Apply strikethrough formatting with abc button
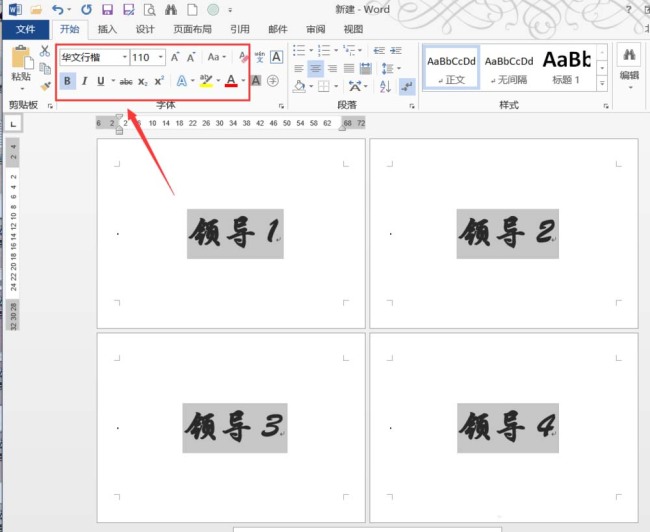 (126, 81)
